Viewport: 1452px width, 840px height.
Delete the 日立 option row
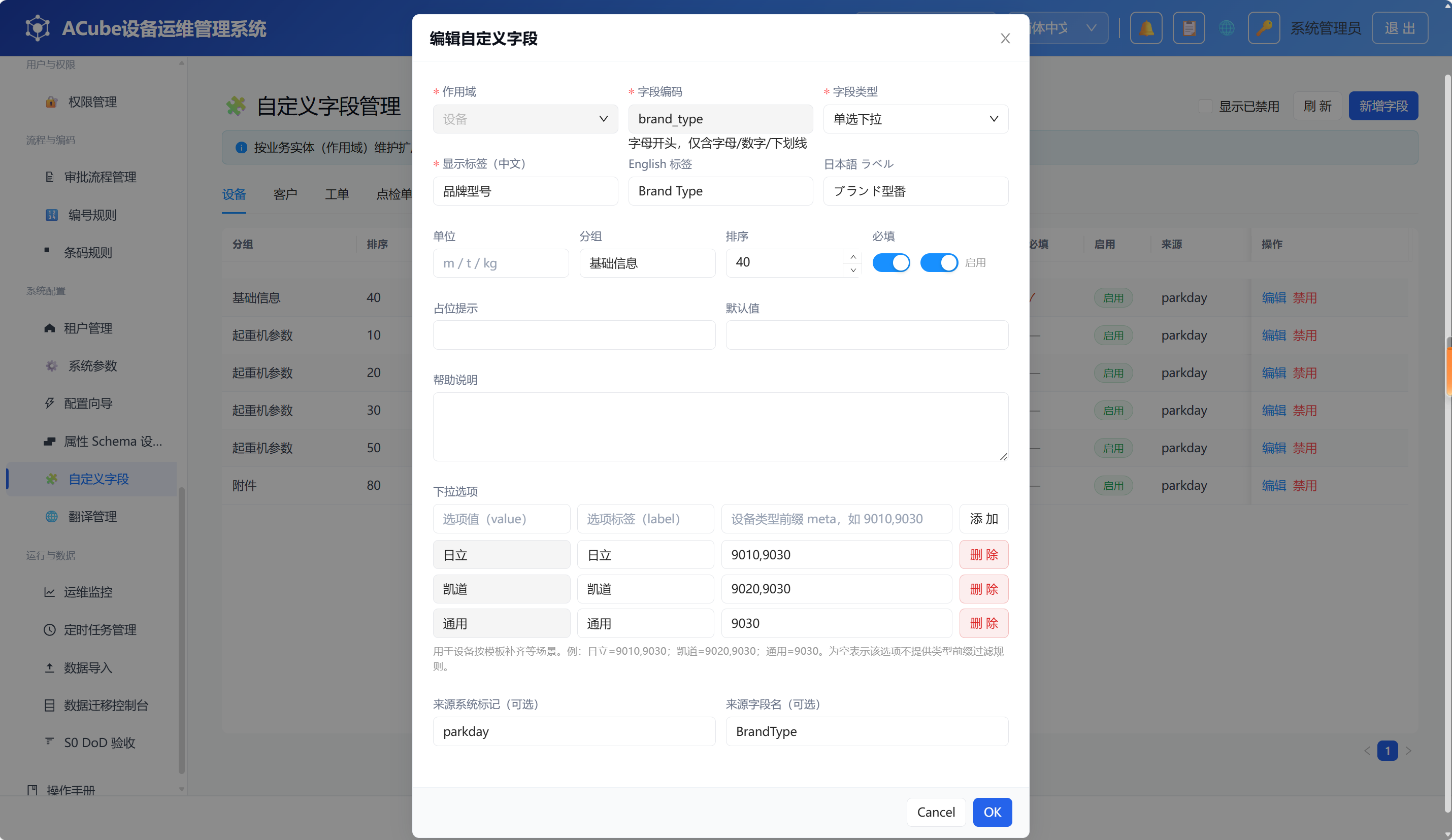(x=983, y=554)
